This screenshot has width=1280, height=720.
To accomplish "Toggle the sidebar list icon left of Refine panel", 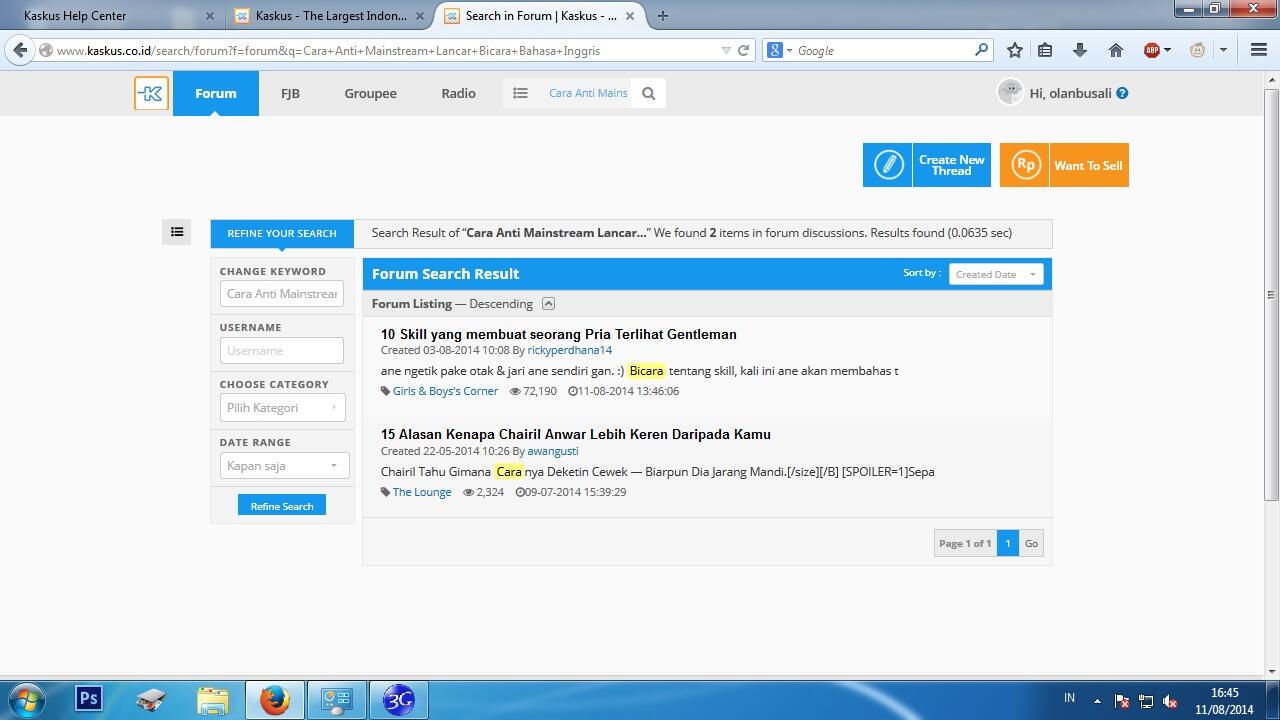I will click(x=177, y=232).
